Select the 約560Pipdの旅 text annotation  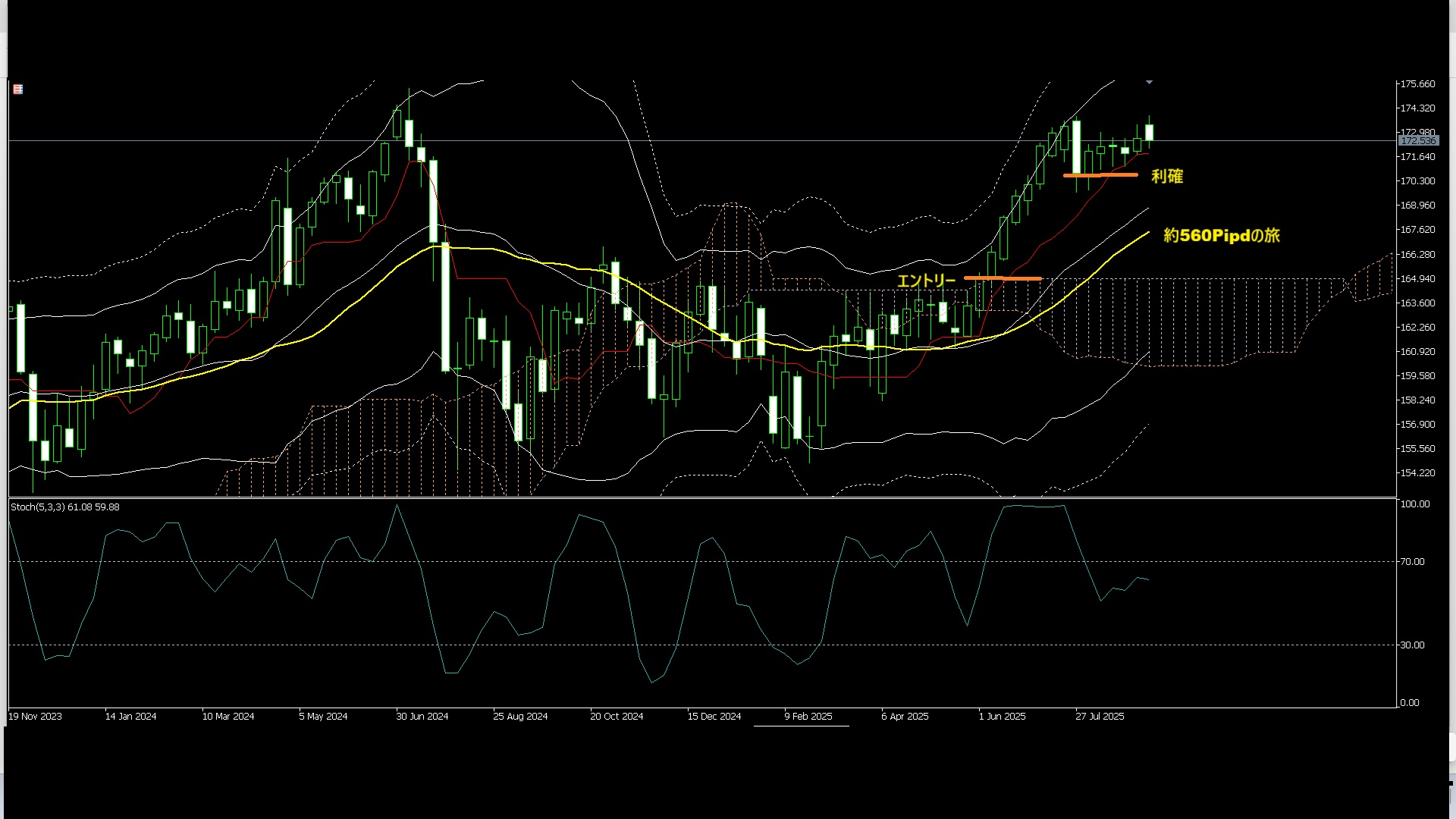[x=1221, y=236]
